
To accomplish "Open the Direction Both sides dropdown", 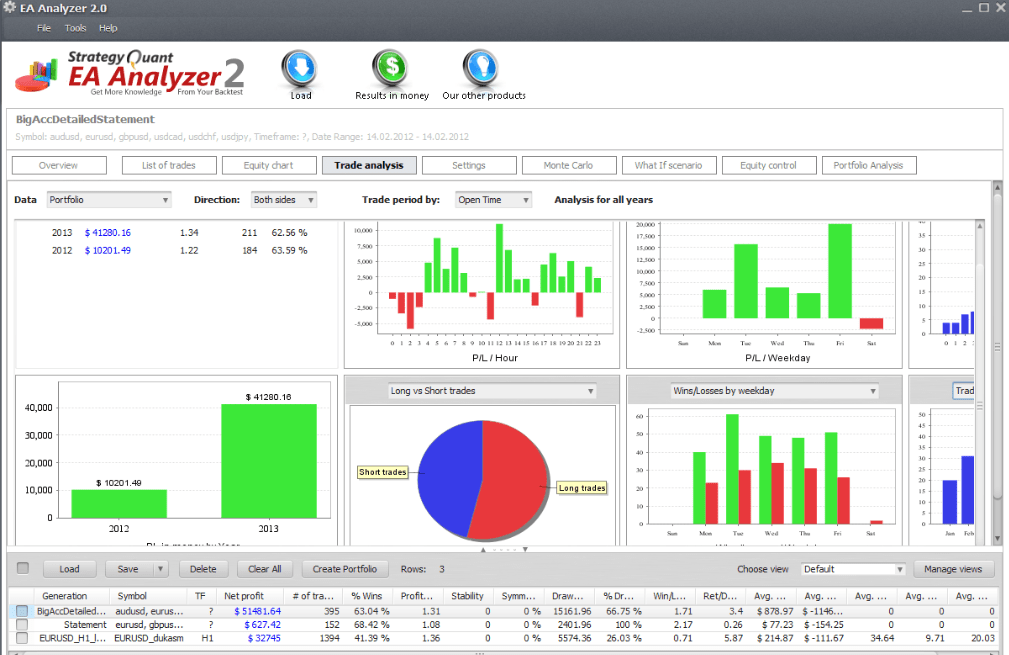I will [283, 200].
